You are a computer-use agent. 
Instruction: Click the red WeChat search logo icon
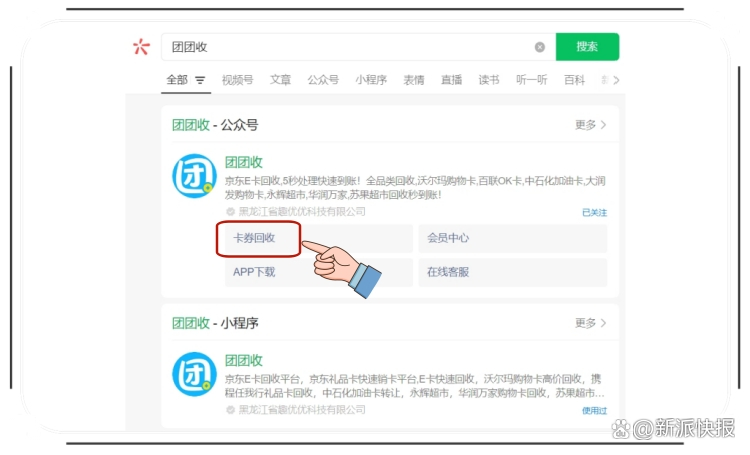click(141, 47)
